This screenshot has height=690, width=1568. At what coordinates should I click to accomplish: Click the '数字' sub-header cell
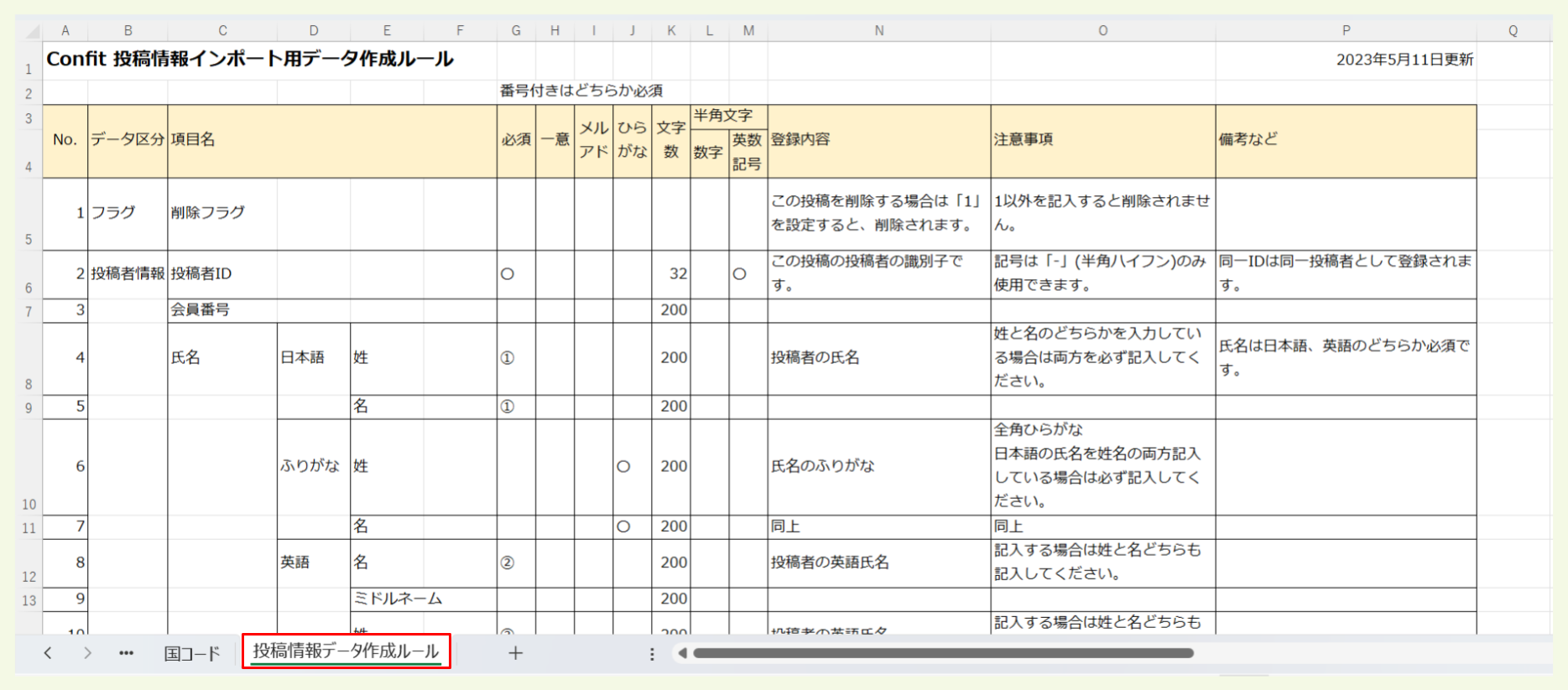[710, 153]
